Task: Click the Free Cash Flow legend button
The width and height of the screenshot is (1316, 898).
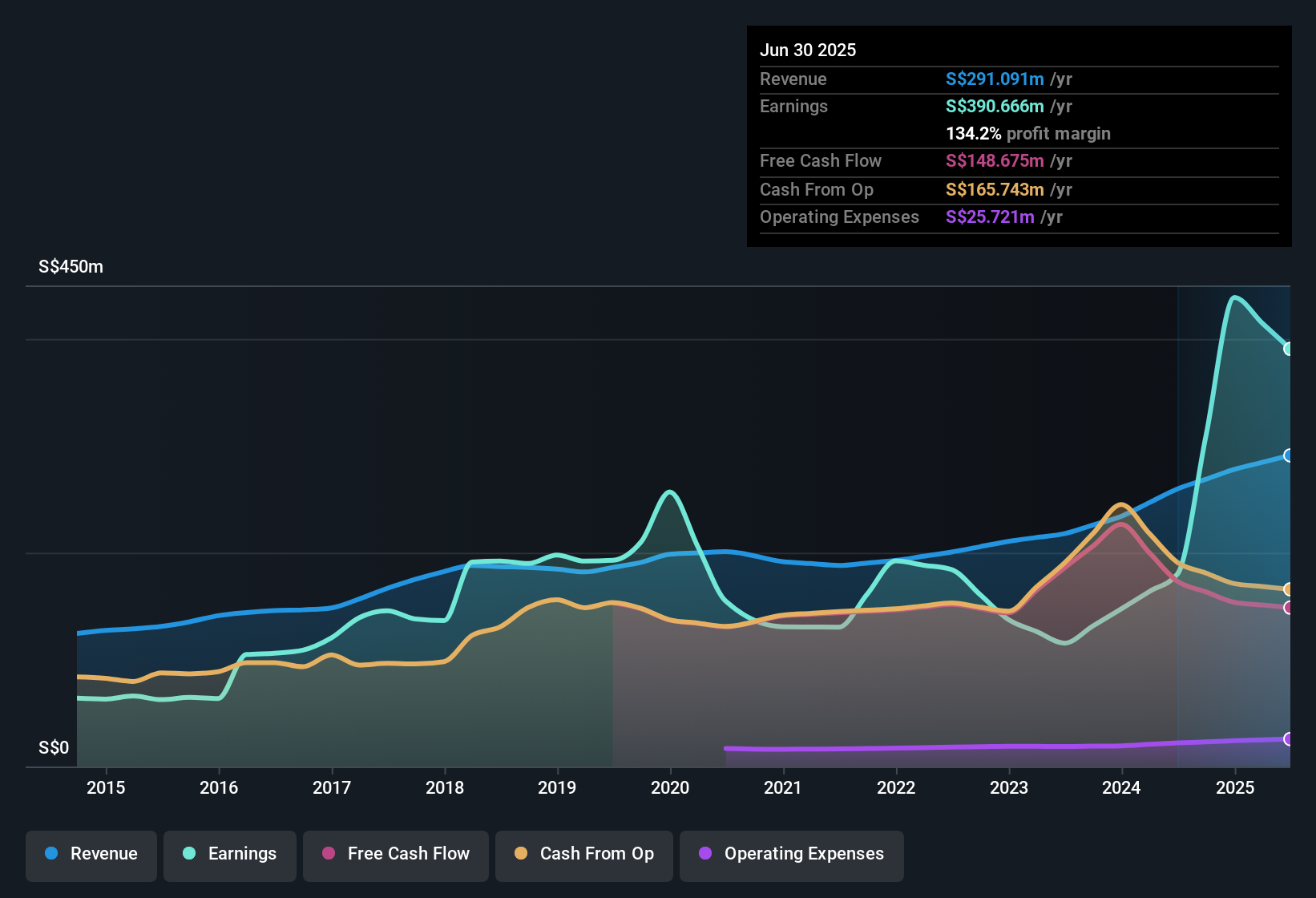Action: pyautogui.click(x=395, y=854)
